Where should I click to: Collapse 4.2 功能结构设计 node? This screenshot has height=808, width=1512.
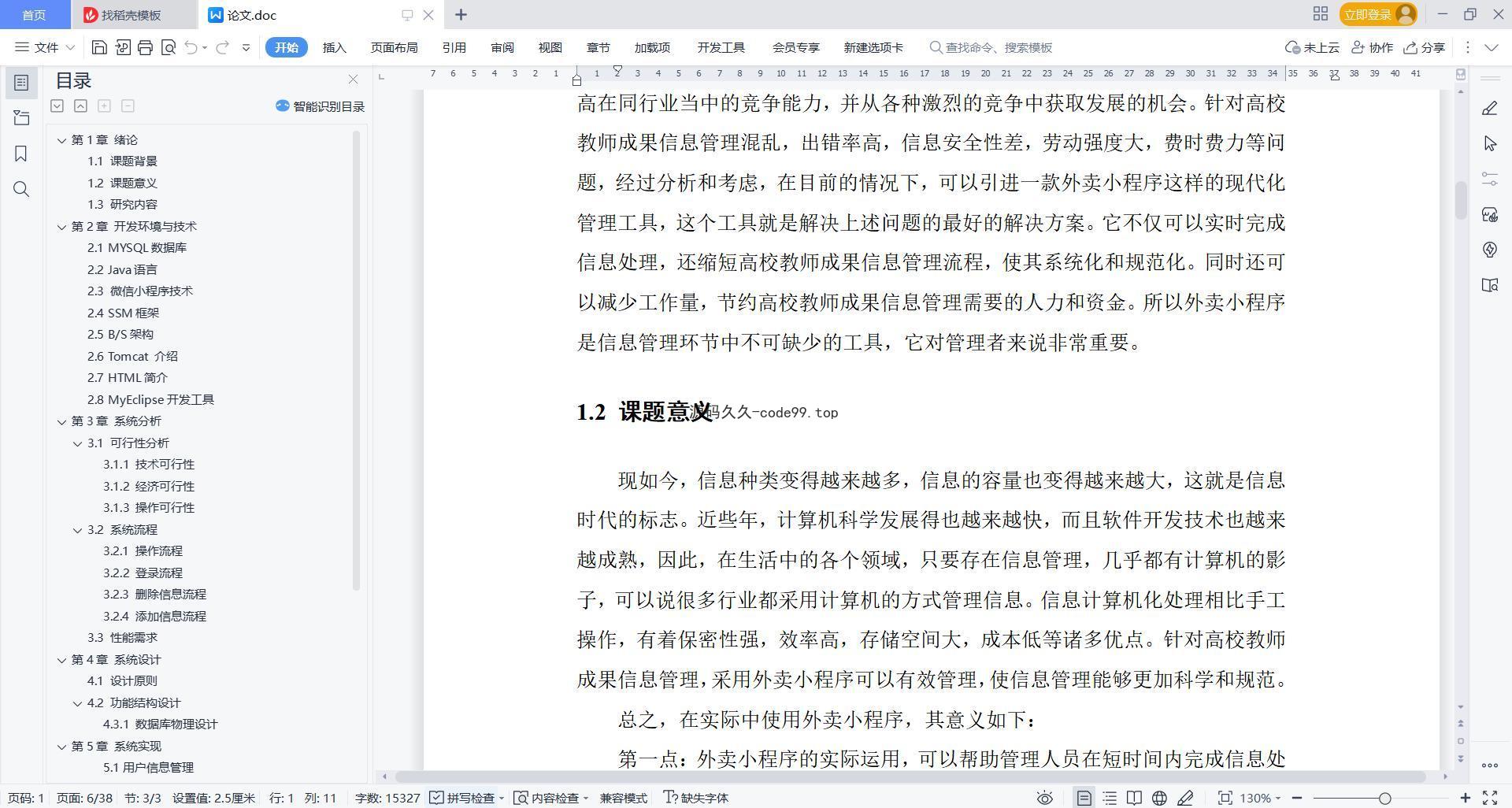click(77, 703)
